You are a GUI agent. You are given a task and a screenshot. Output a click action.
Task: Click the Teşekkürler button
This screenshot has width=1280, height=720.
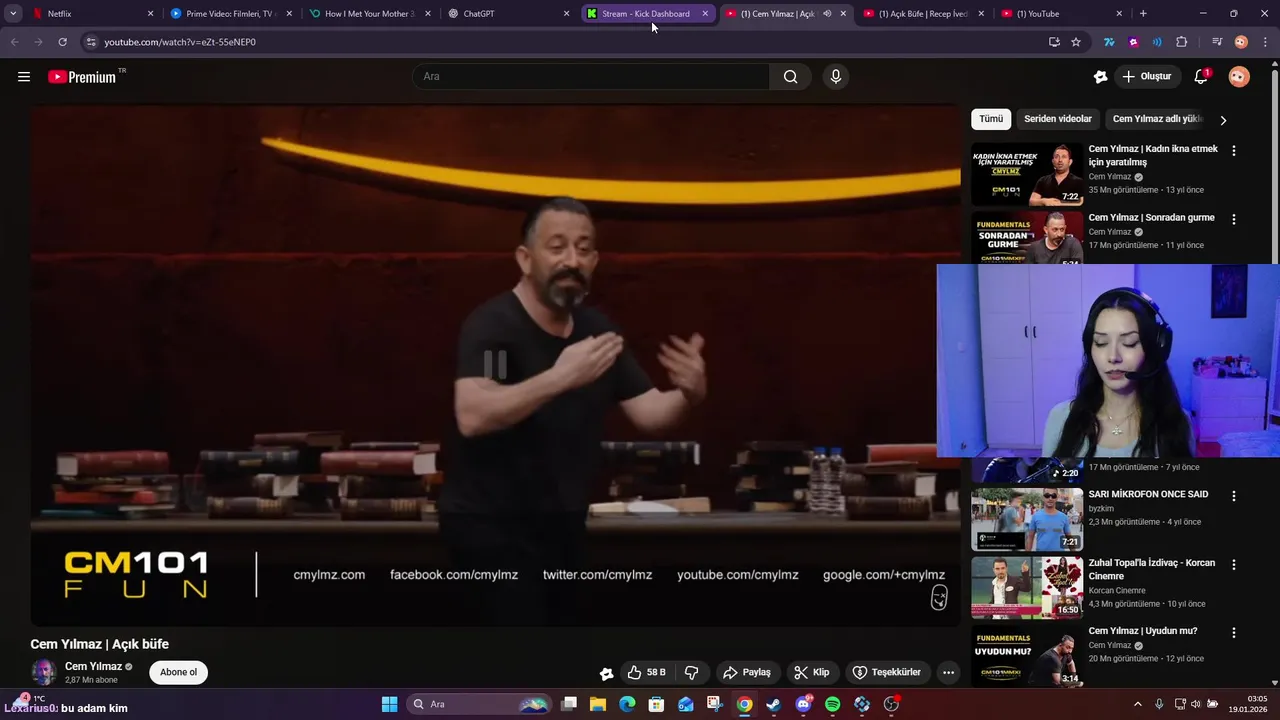click(886, 673)
